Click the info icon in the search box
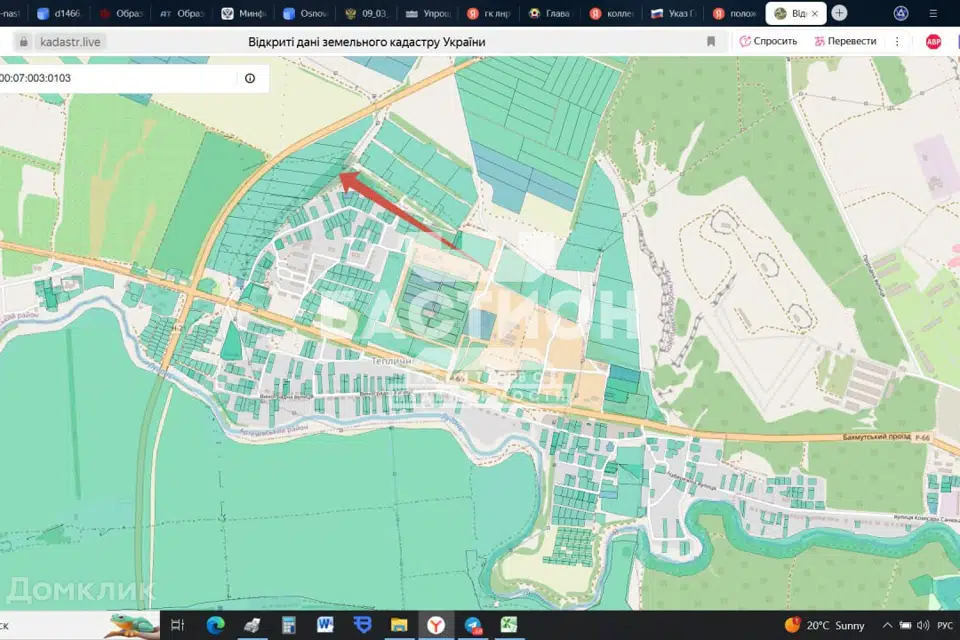The width and height of the screenshot is (960, 640). 250,78
